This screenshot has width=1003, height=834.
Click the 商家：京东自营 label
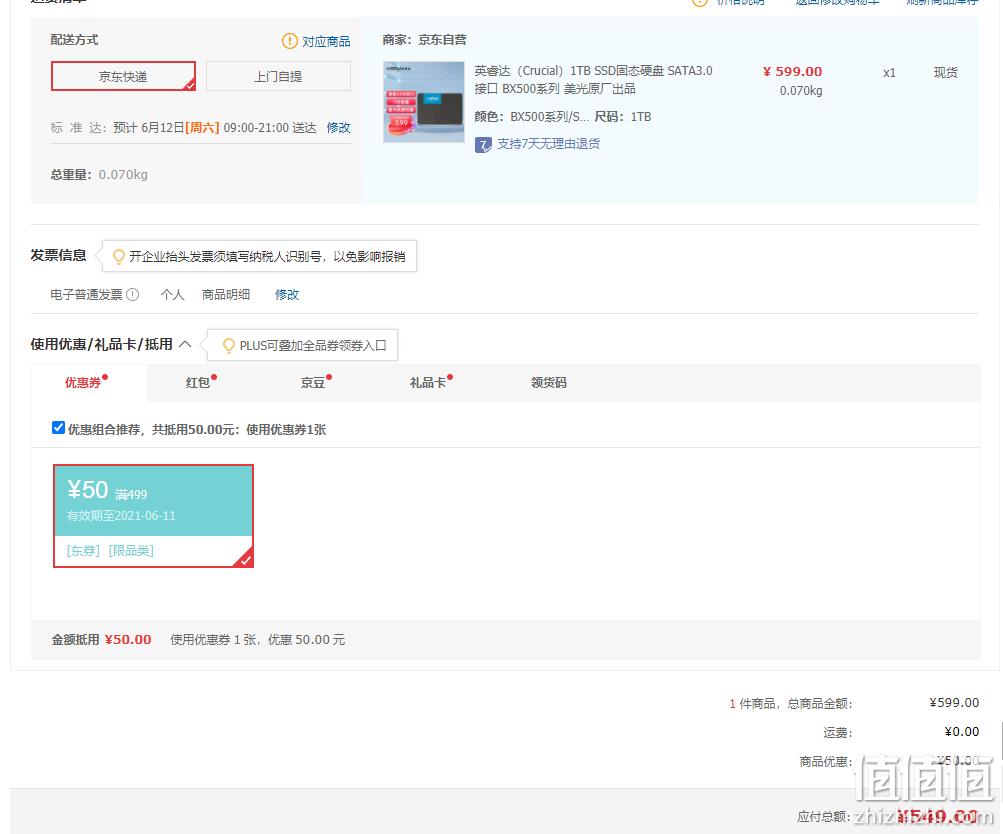tap(424, 40)
